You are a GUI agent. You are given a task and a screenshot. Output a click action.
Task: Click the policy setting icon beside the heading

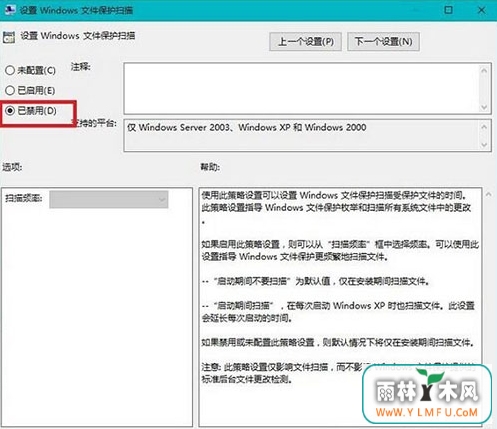pyautogui.click(x=9, y=37)
